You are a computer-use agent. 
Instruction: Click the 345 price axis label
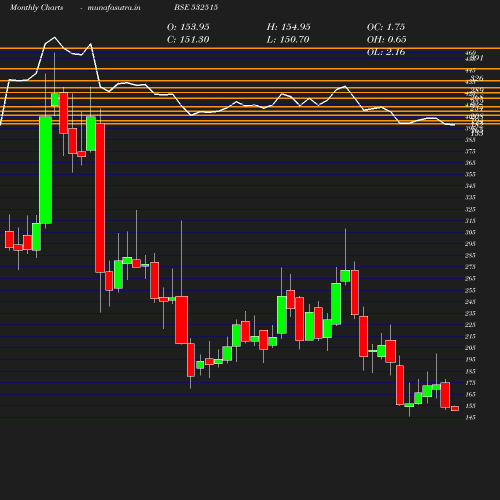tap(470, 186)
